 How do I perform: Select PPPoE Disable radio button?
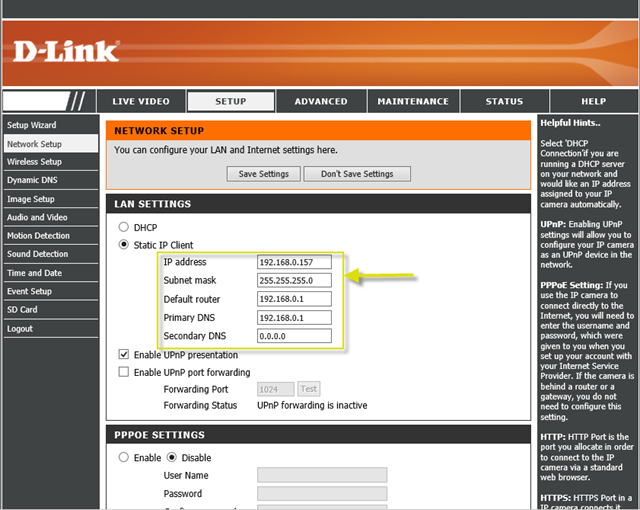click(x=172, y=457)
